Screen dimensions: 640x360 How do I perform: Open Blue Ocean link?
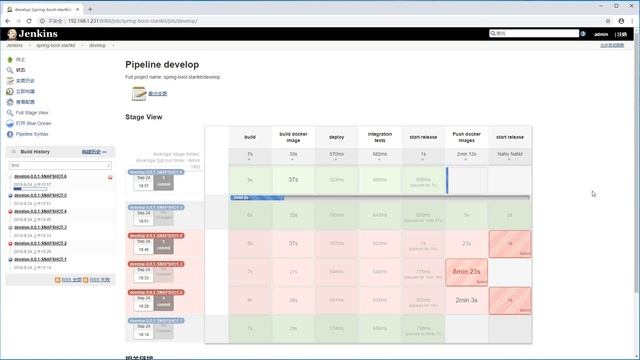click(x=33, y=123)
